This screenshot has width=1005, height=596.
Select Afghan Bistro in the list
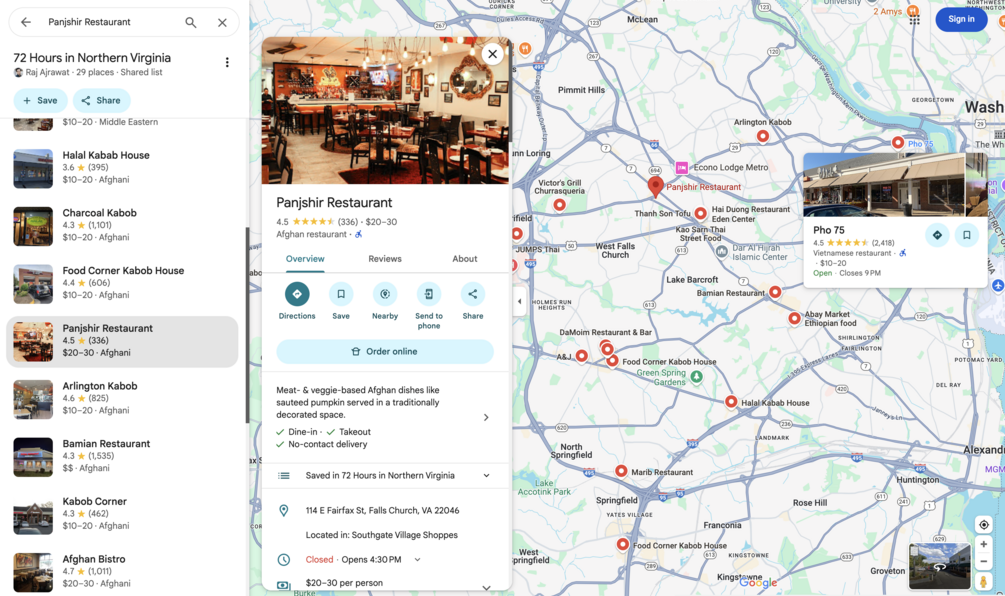[x=122, y=572]
